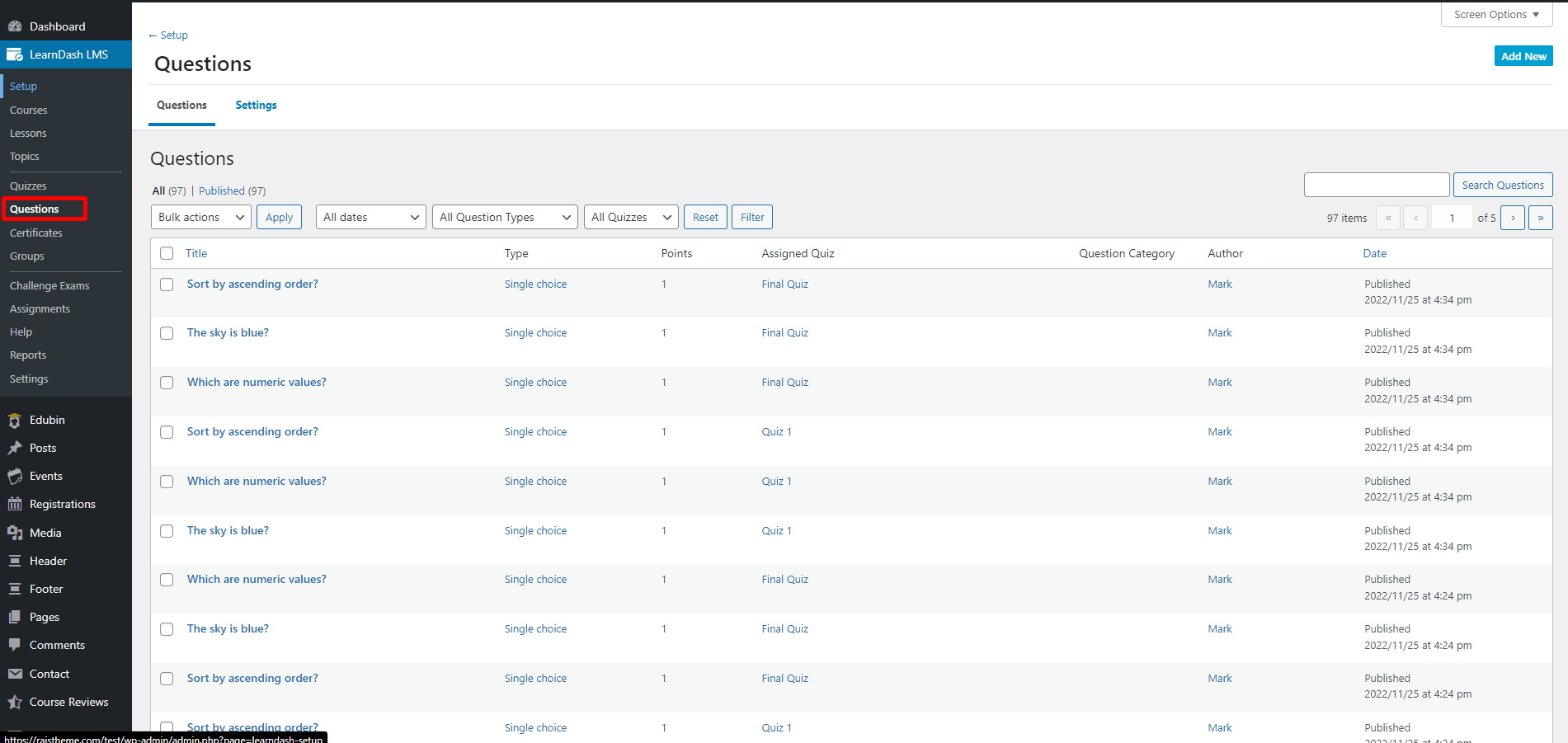Open Certificates in the LearnDash menu

[x=36, y=233]
